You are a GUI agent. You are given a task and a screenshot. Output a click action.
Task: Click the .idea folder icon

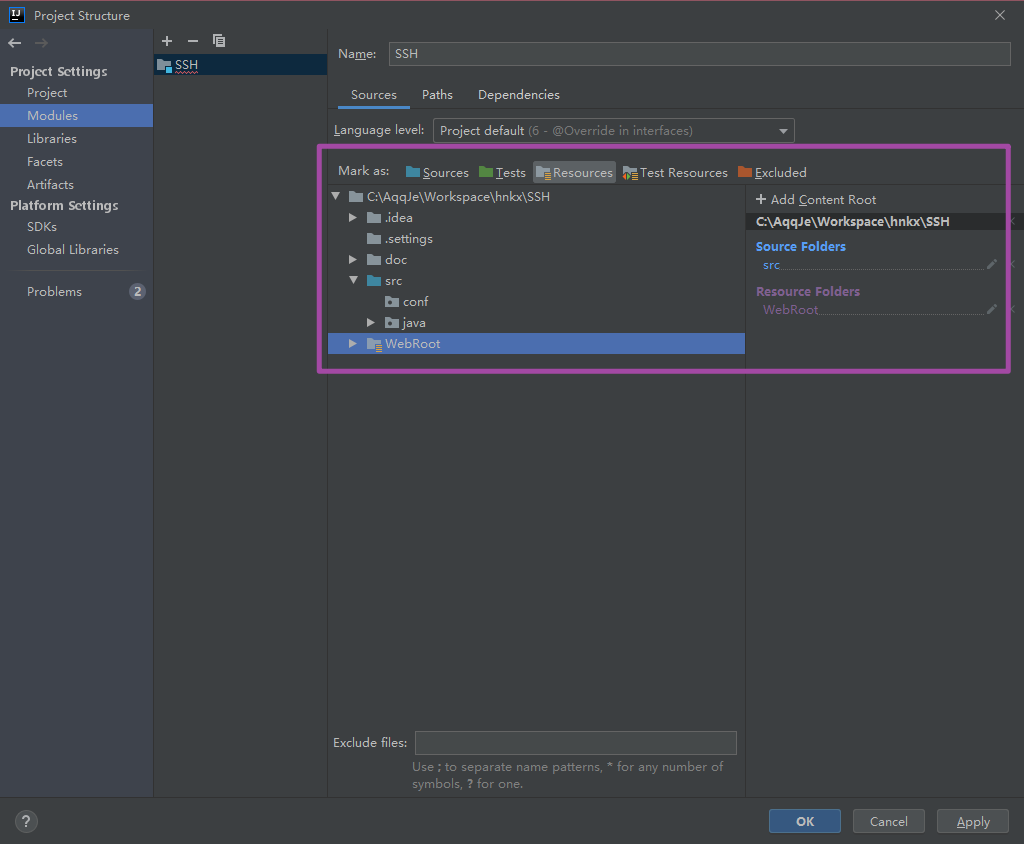pyautogui.click(x=374, y=218)
